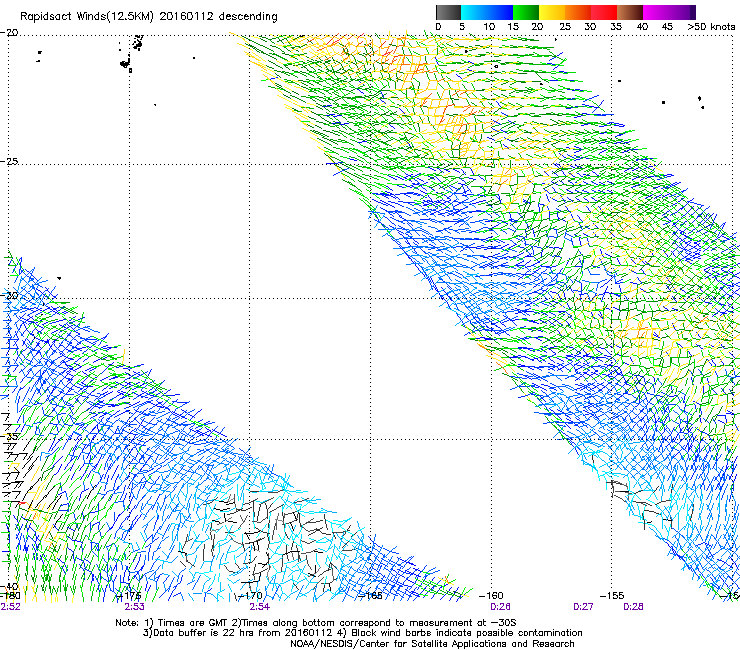Click the '-25' latitude axis label

click(9, 161)
